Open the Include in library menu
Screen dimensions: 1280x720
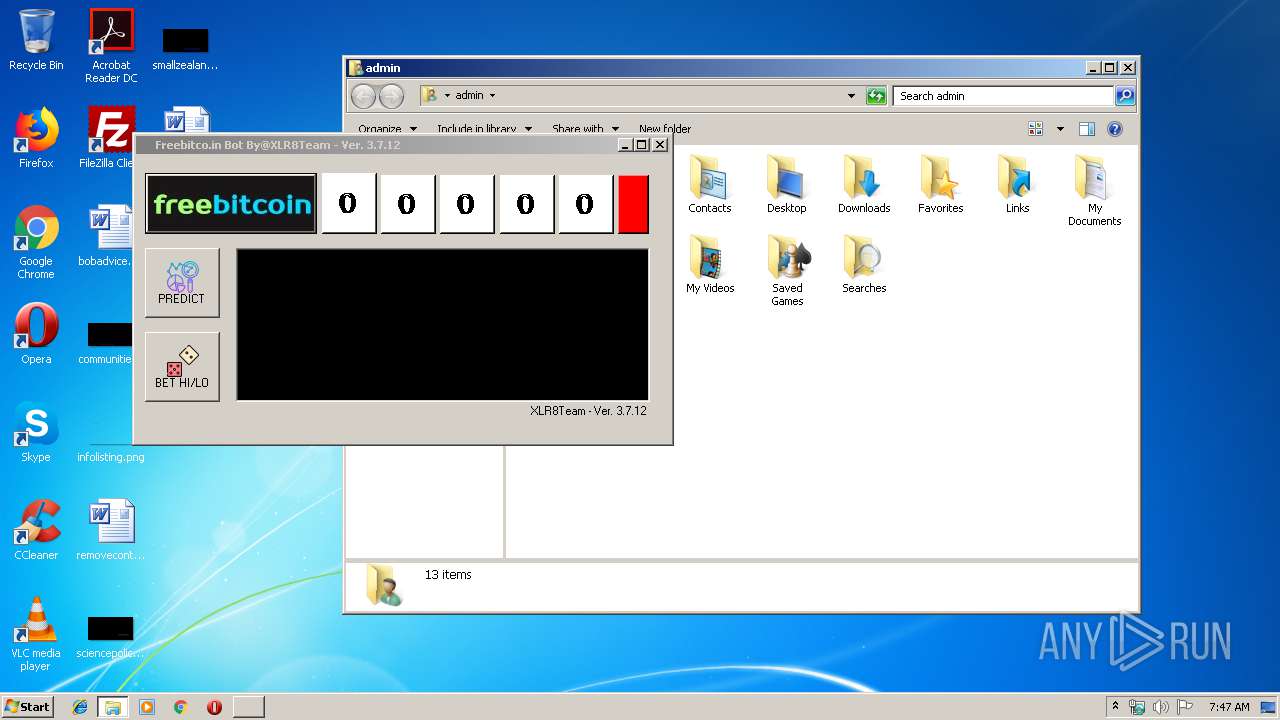coord(484,129)
